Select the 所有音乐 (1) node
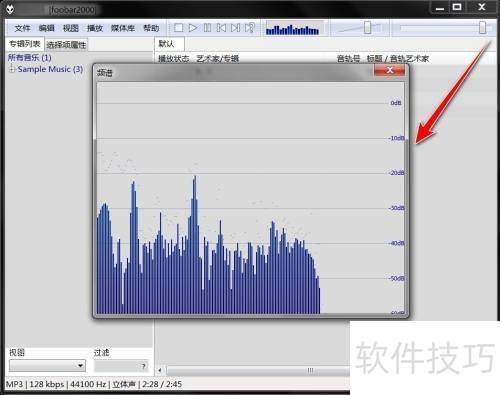500x395 pixels. pyautogui.click(x=30, y=57)
